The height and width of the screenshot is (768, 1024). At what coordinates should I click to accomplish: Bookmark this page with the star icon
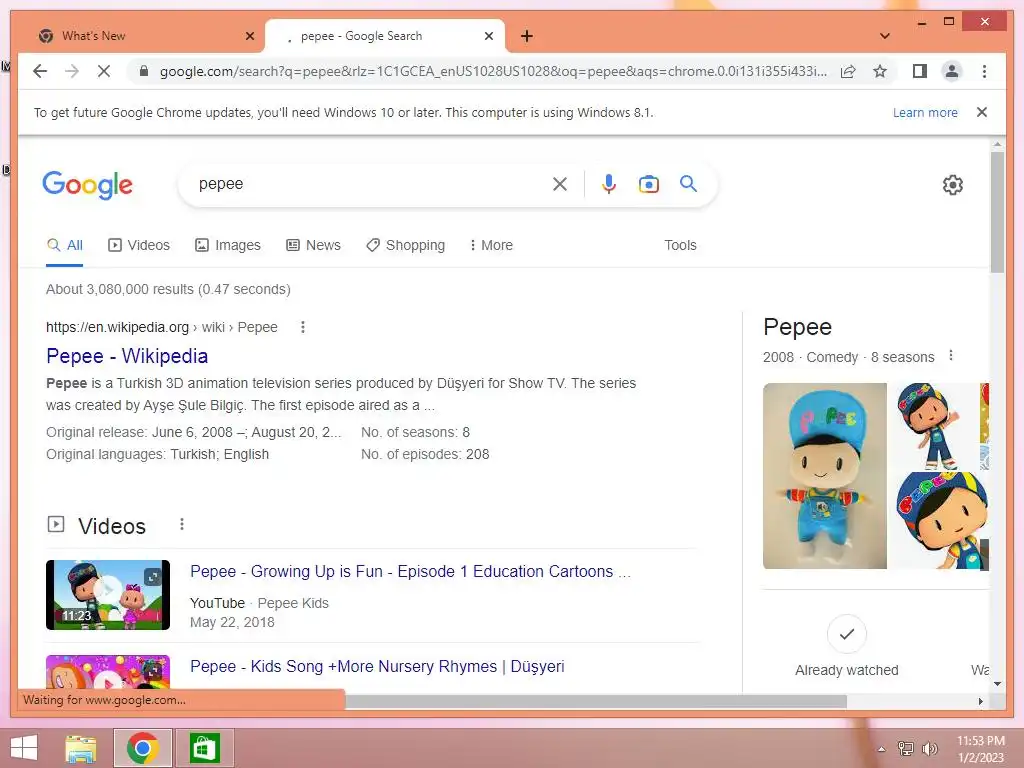point(880,71)
